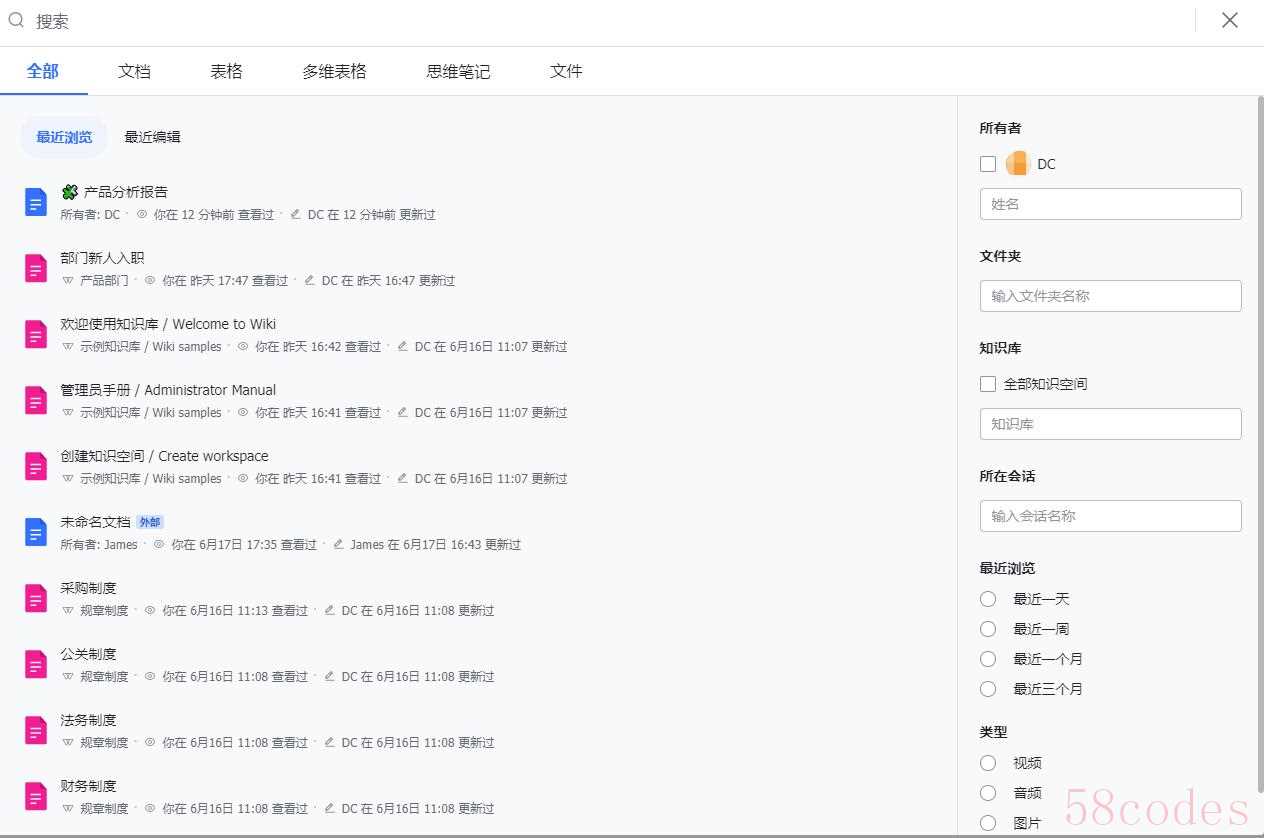Viewport: 1264px width, 838px height.
Task: Click the pink icon for 管理员手册
Action: click(x=36, y=400)
